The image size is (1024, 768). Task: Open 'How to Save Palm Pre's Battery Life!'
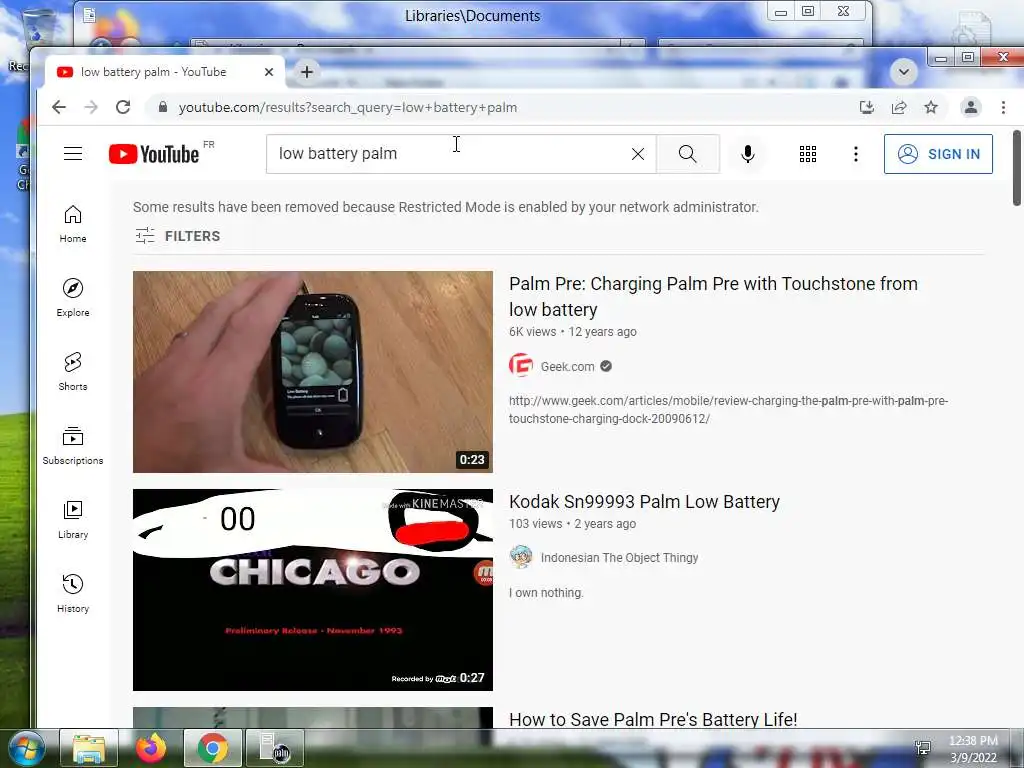pyautogui.click(x=653, y=719)
